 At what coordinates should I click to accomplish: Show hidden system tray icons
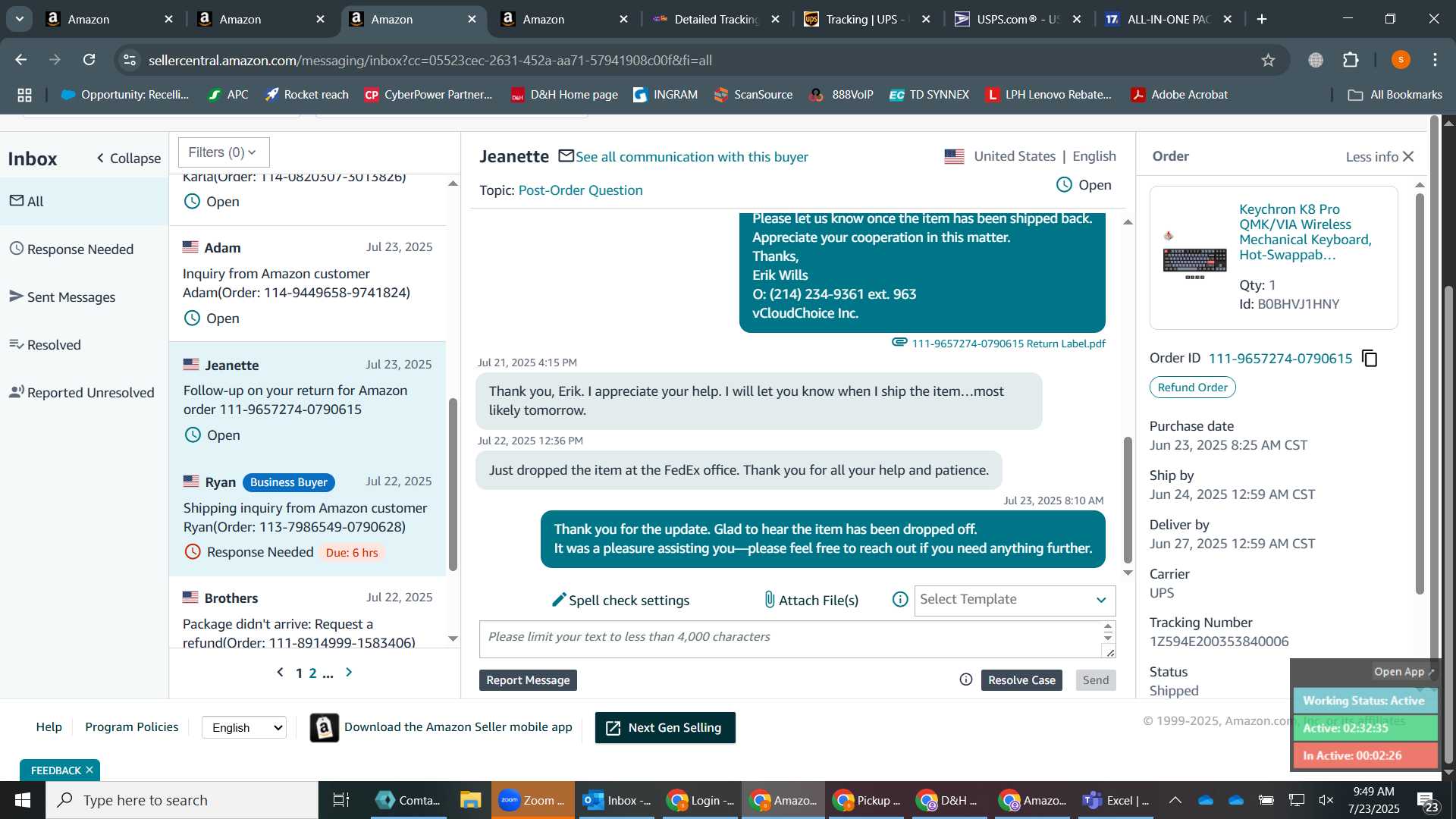coord(1175,800)
